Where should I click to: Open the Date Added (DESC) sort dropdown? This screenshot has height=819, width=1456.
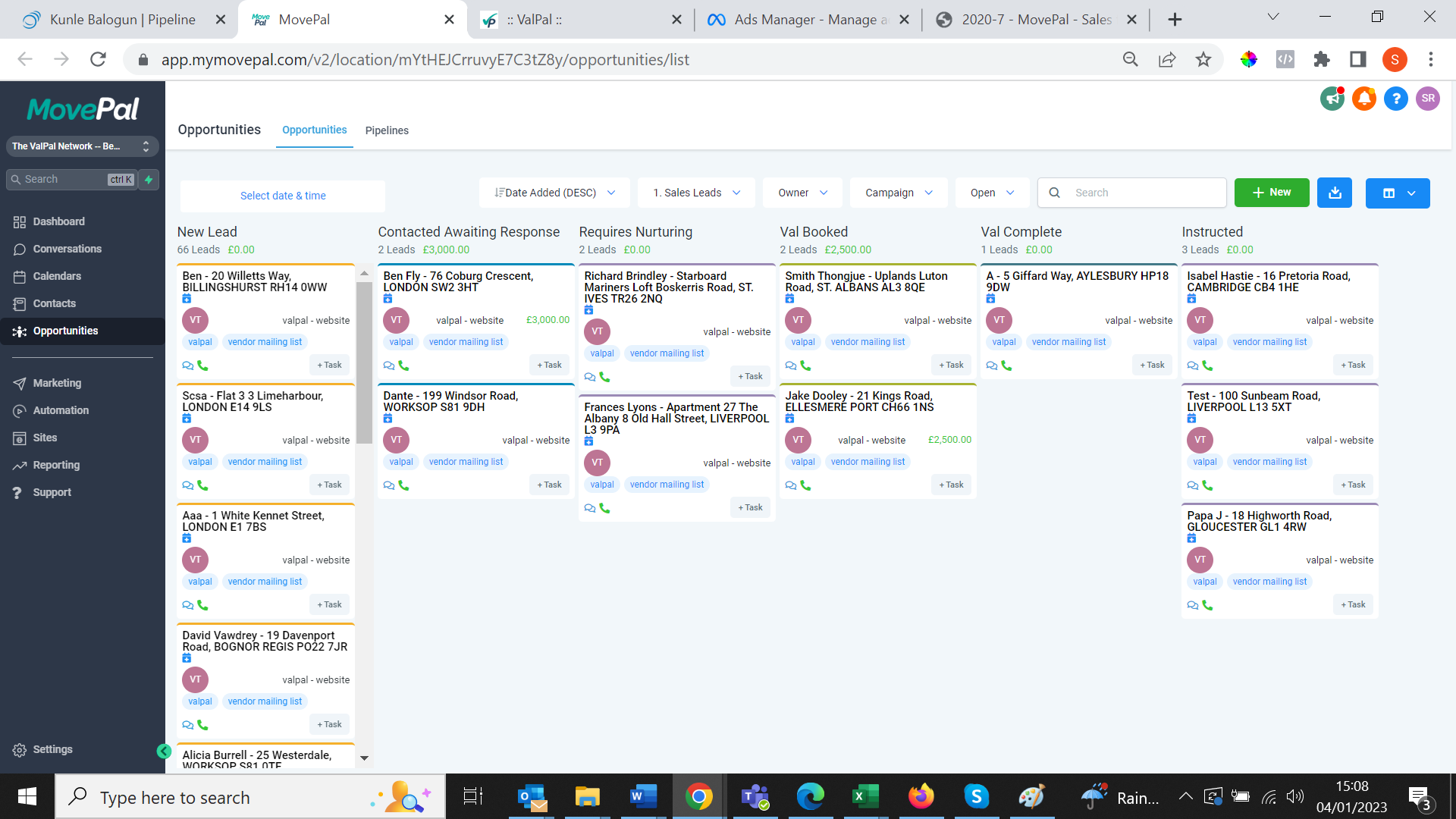pyautogui.click(x=554, y=193)
